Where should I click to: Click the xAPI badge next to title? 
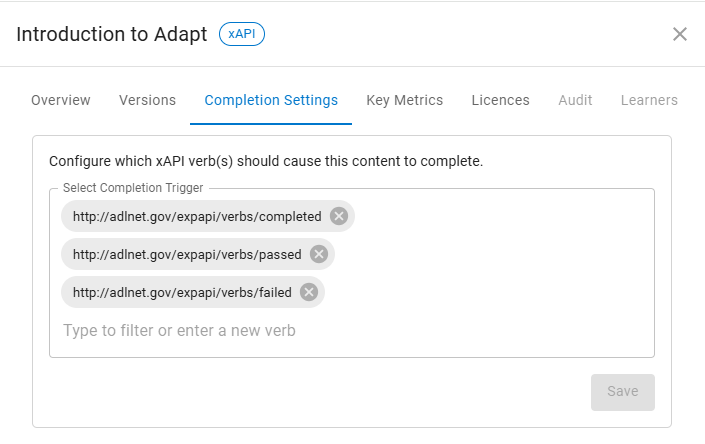pyautogui.click(x=242, y=34)
